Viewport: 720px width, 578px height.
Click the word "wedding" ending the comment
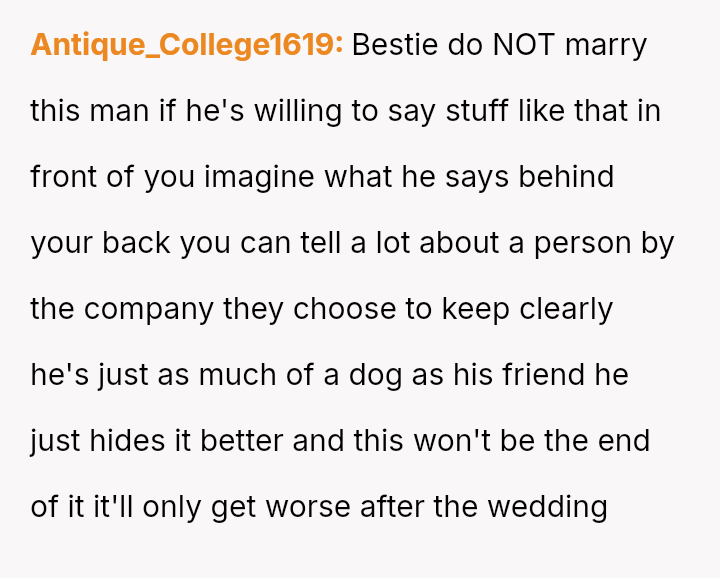click(548, 507)
